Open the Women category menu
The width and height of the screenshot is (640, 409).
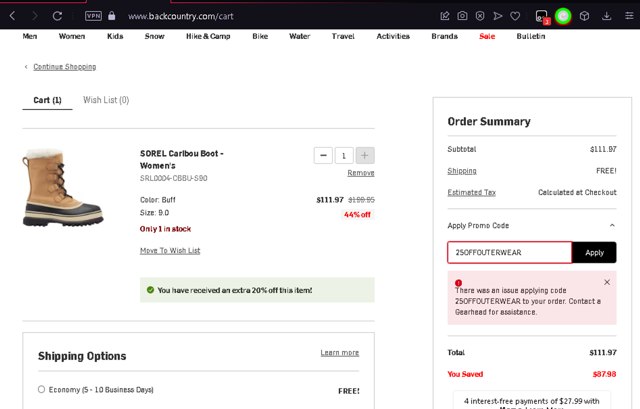coord(72,36)
